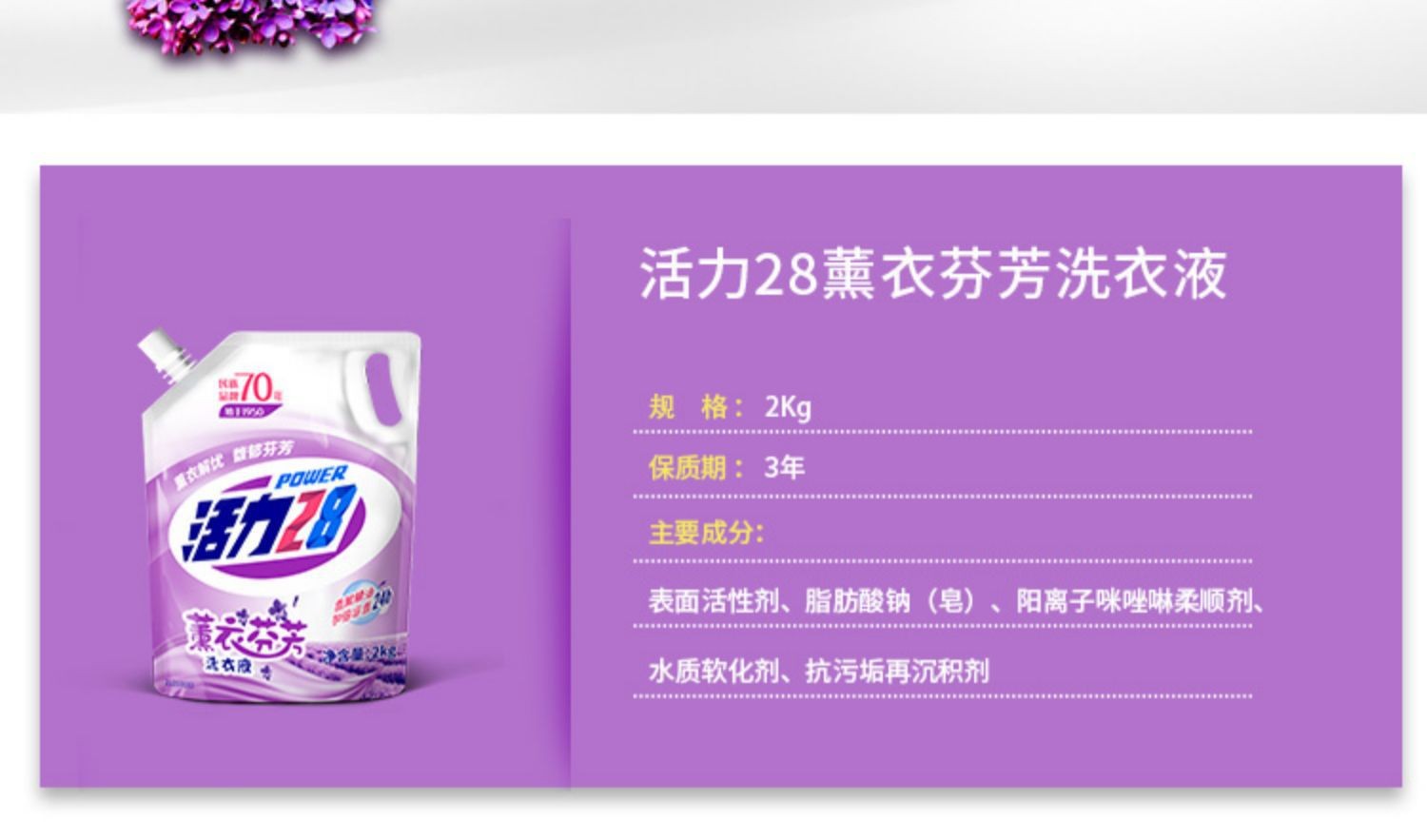
Task: Click the 抗污垢再沉积剂 ingredient text
Action: click(x=897, y=671)
